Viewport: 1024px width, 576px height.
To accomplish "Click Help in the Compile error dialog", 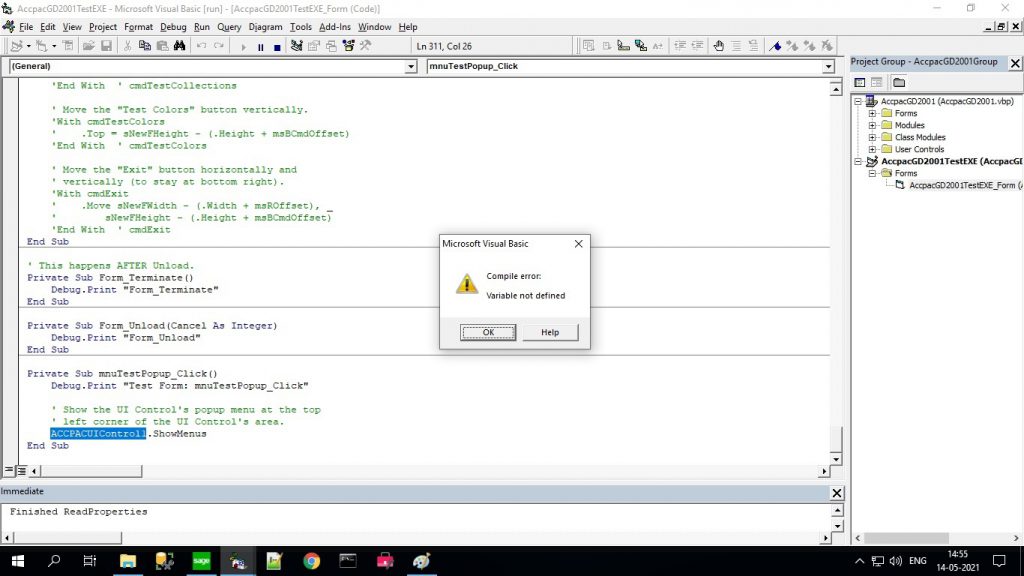I will pos(550,332).
